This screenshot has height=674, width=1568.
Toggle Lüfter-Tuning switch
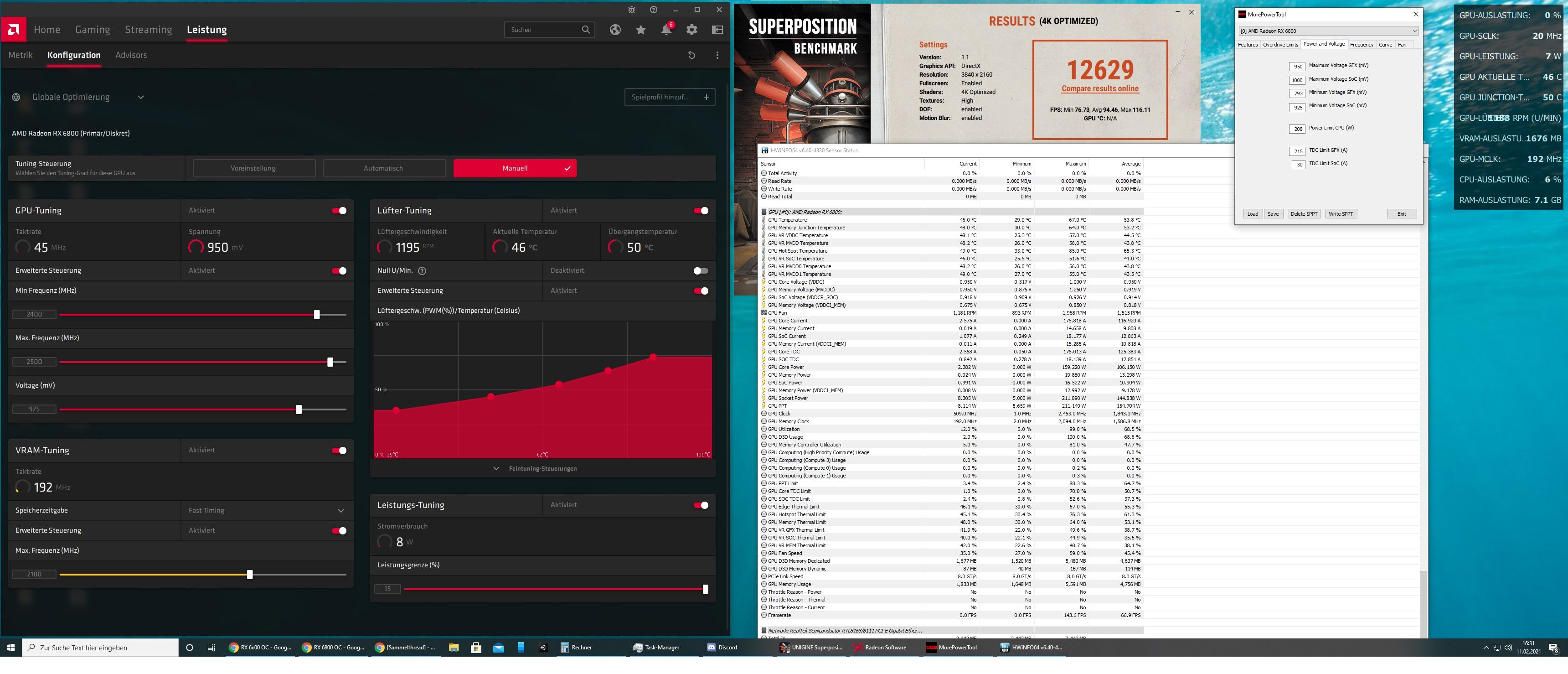[701, 211]
